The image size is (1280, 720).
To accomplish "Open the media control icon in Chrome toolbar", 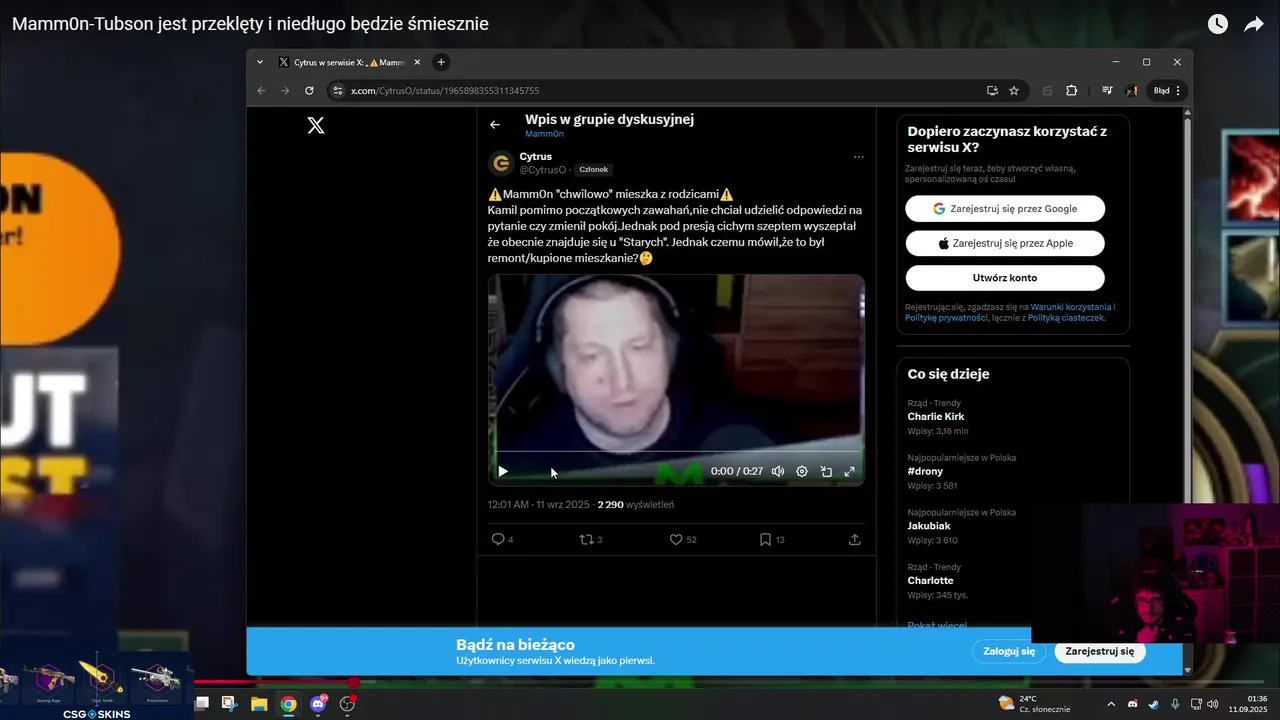I will (1107, 90).
